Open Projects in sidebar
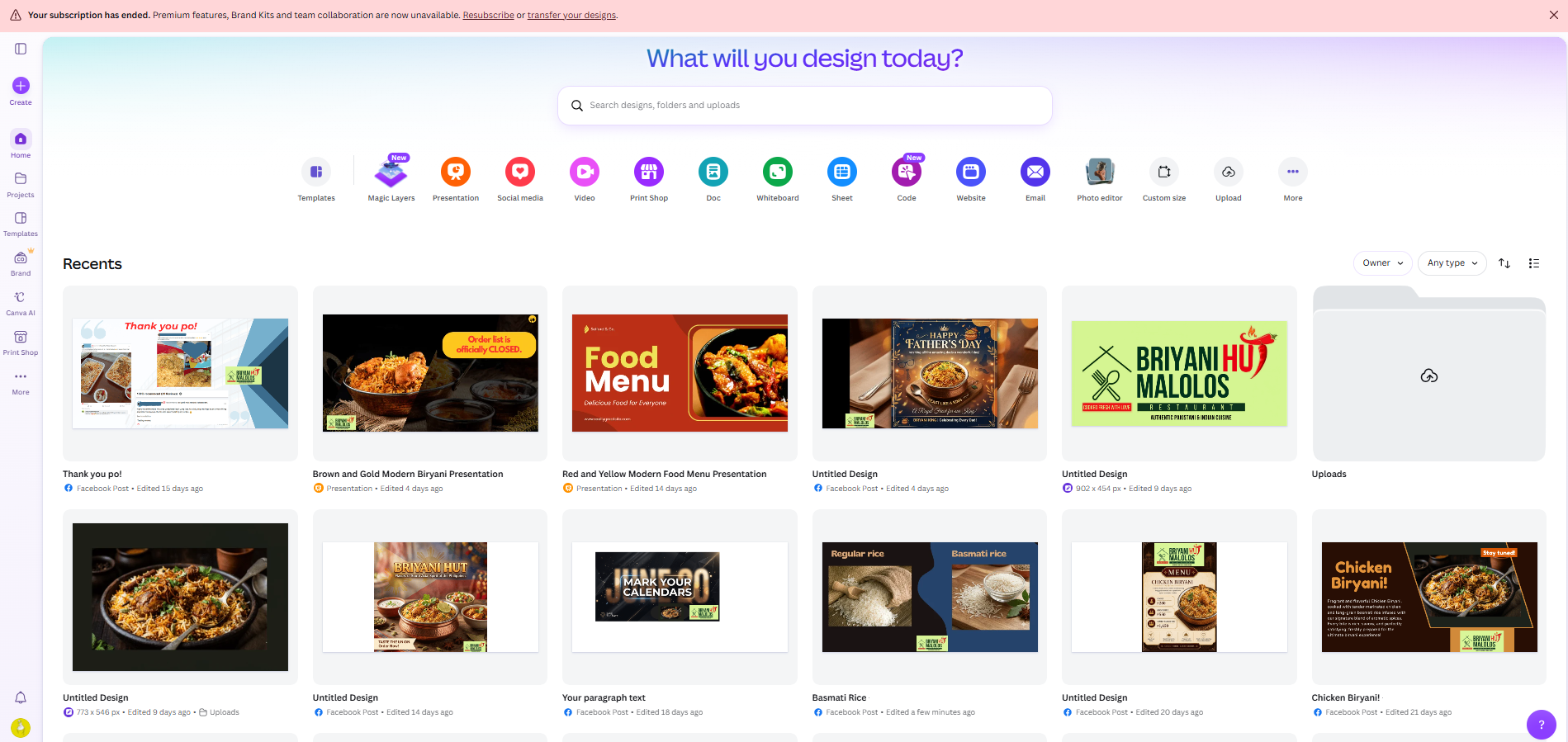The height and width of the screenshot is (742, 1568). [x=21, y=185]
